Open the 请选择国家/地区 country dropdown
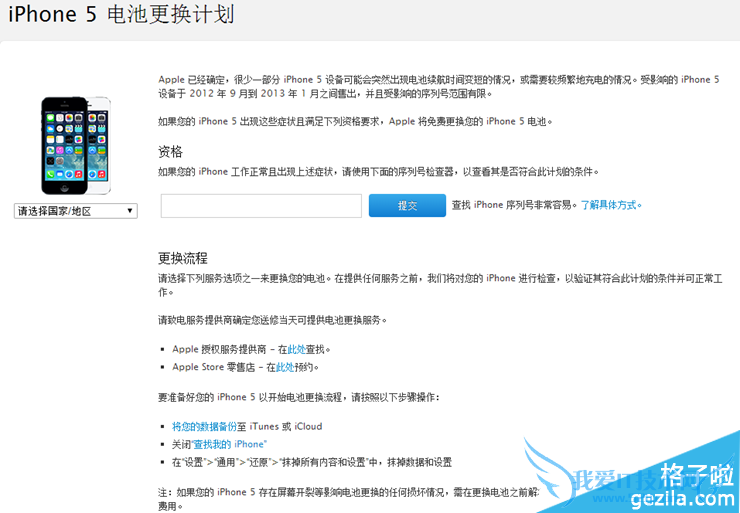The height and width of the screenshot is (513, 740). tap(76, 211)
